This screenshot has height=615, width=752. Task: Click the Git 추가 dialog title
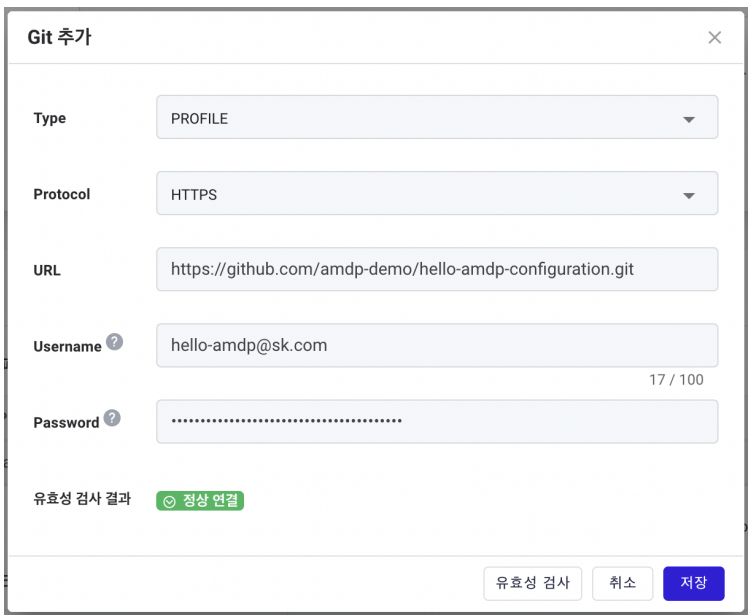point(59,37)
